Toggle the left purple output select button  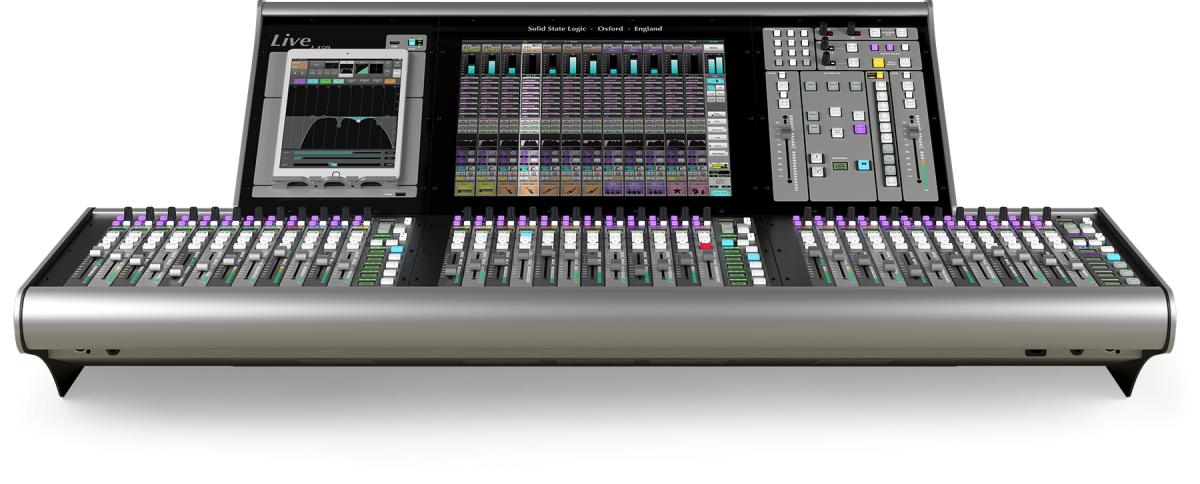(x=873, y=47)
